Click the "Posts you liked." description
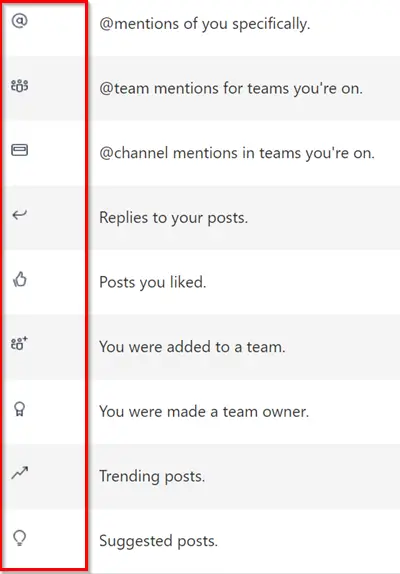 pyautogui.click(x=153, y=282)
